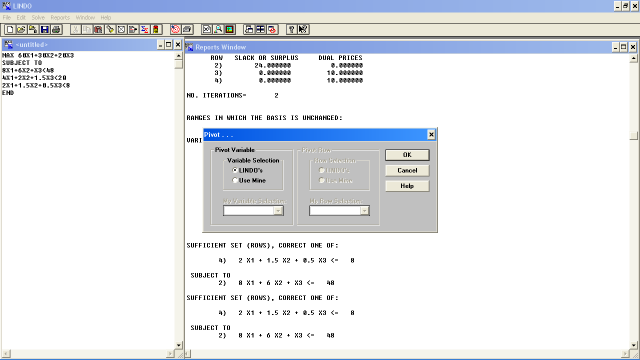This screenshot has width=640, height=360.
Task: Select Use Mine variable selection radio button
Action: 235,180
